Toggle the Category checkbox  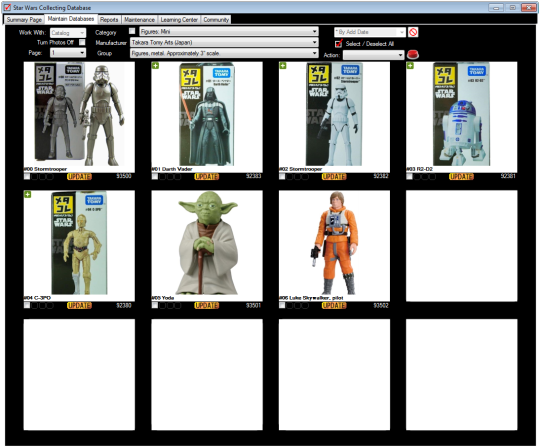click(x=132, y=31)
